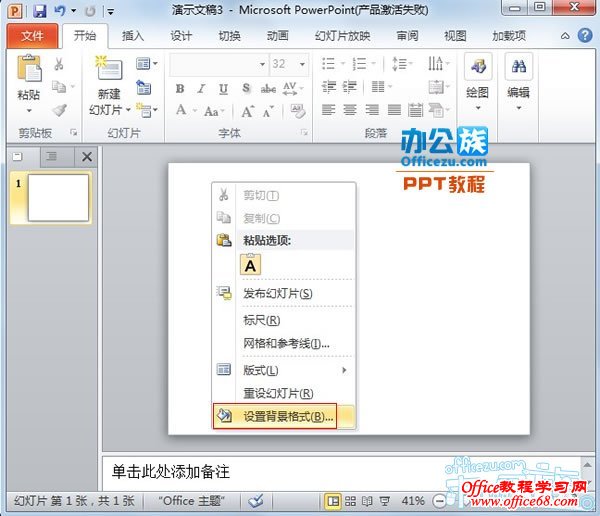Click the spell check icon in status bar
This screenshot has width=600, height=516.
[x=257, y=500]
